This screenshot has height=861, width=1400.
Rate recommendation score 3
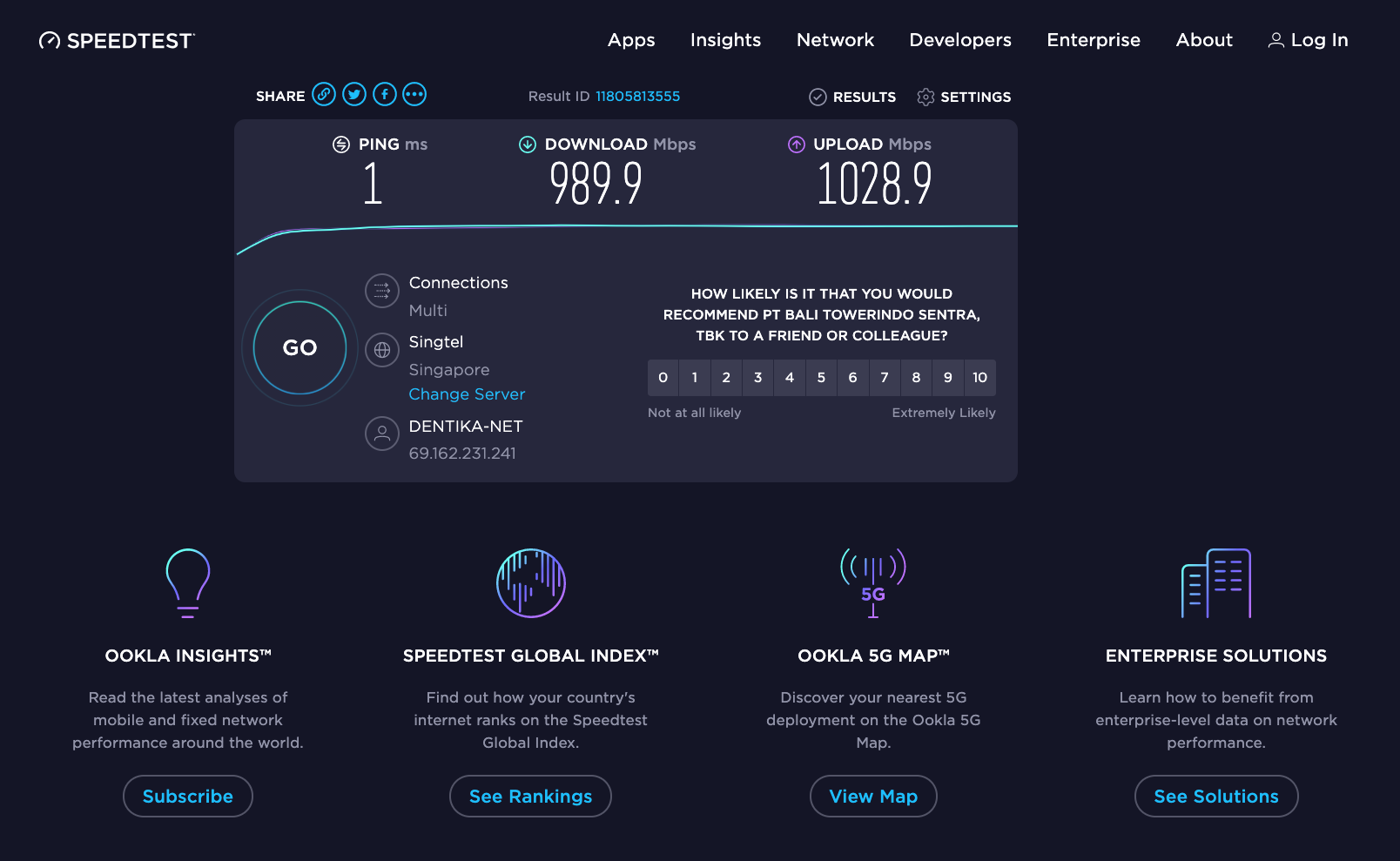pos(758,378)
